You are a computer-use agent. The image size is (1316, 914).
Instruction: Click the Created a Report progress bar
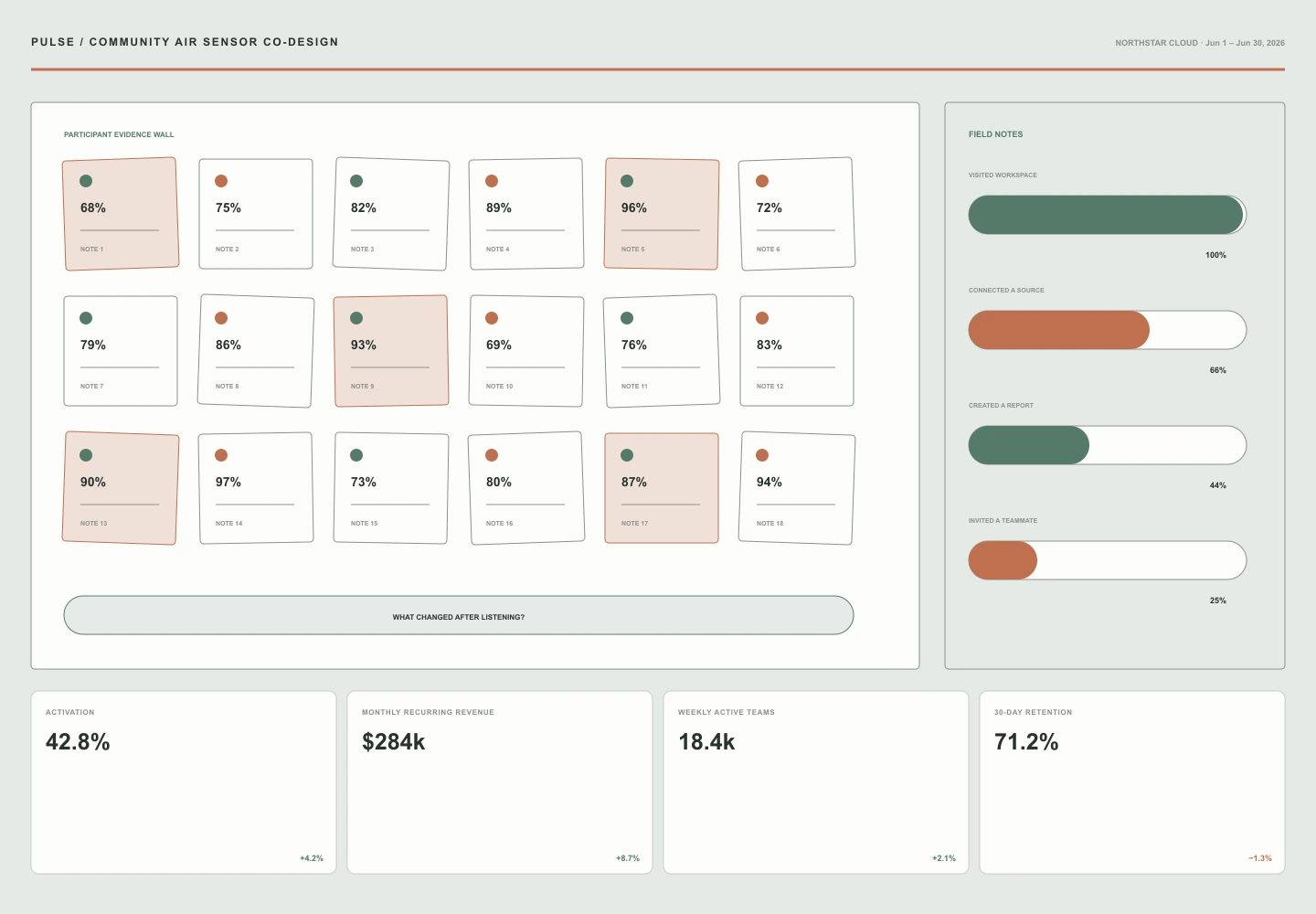1108,445
